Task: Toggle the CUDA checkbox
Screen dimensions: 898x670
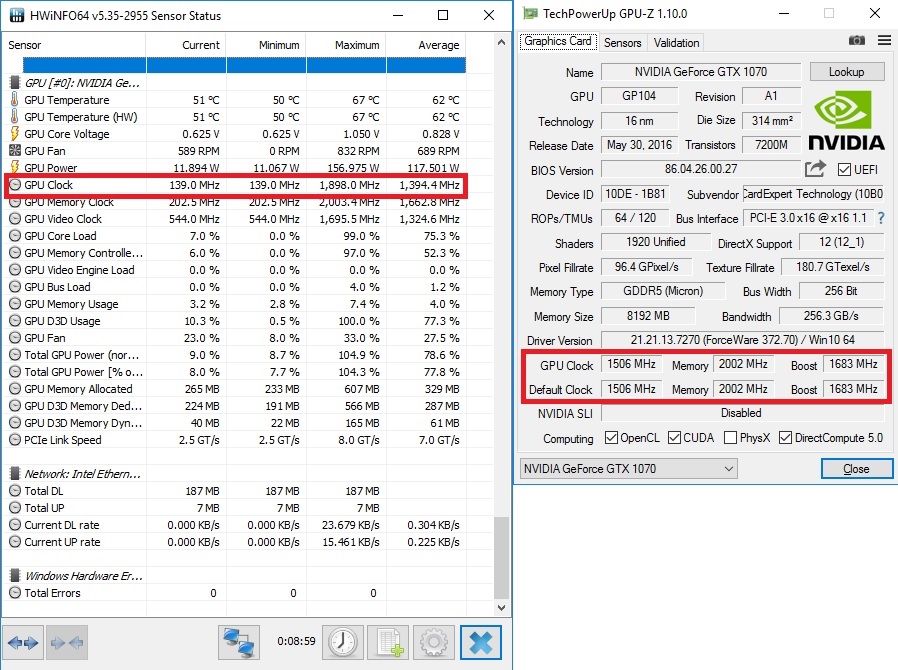Action: pyautogui.click(x=674, y=438)
